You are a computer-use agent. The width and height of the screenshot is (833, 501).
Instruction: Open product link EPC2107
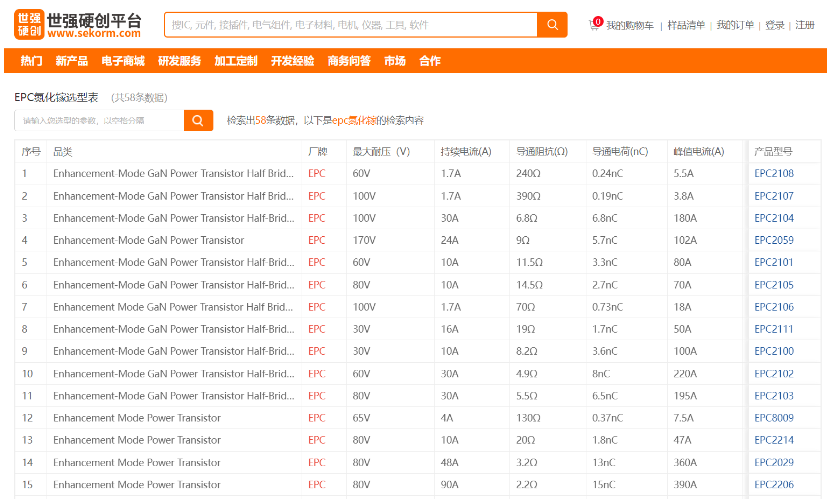(774, 196)
